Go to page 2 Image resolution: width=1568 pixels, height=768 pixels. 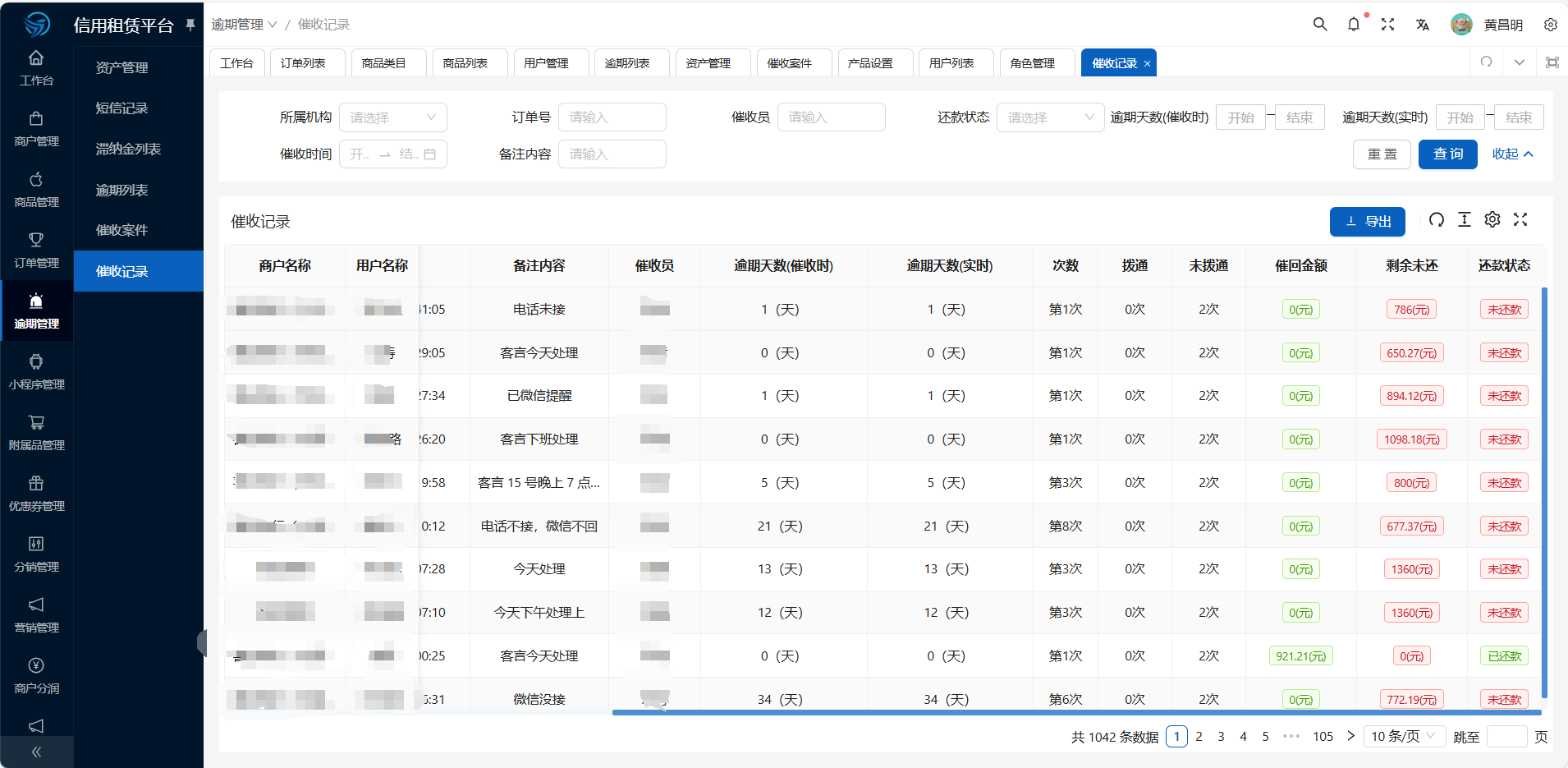[x=1199, y=736]
